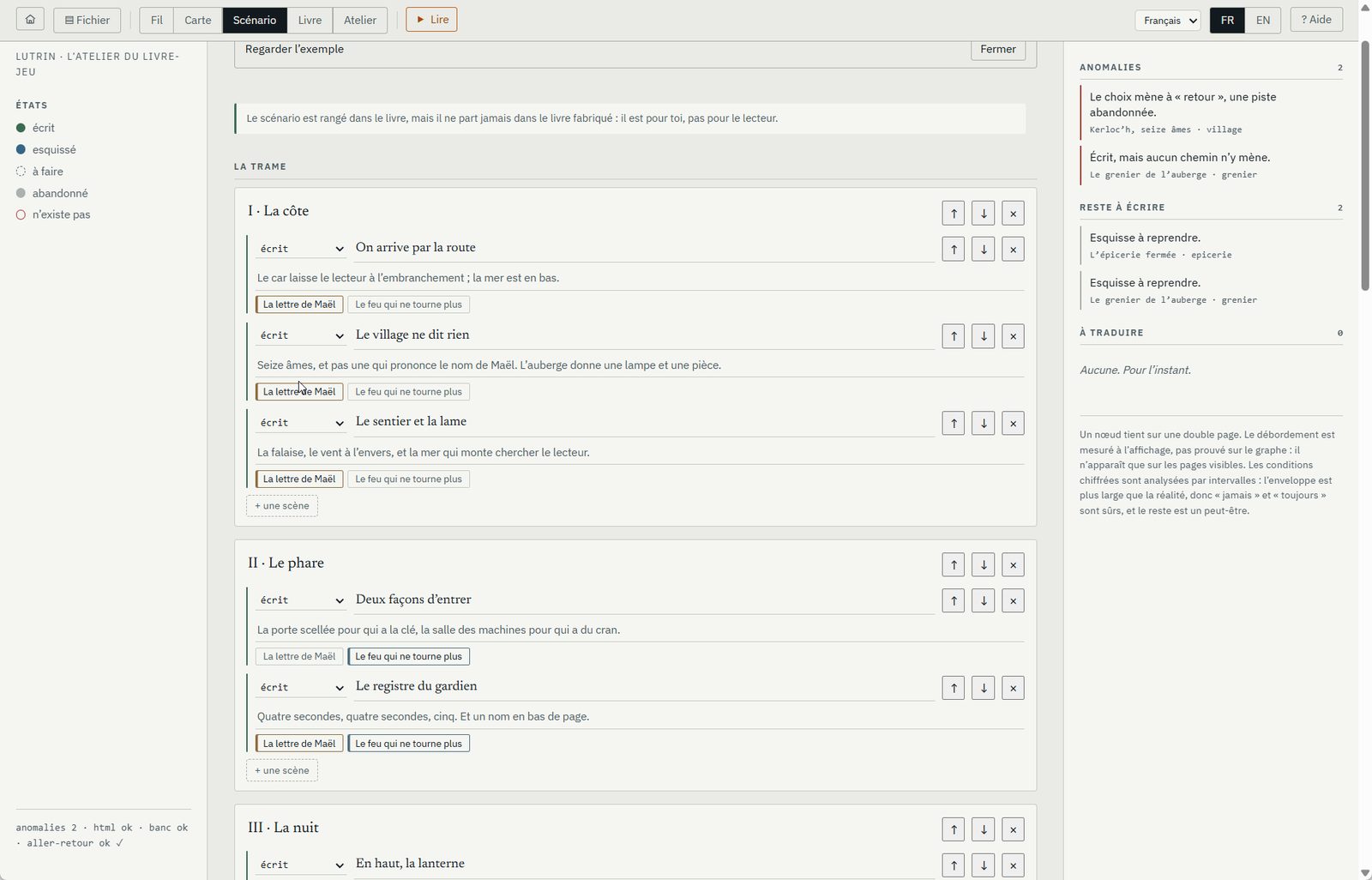Image resolution: width=1372 pixels, height=880 pixels.
Task: Move scene "On arrive par la route" down
Action: pyautogui.click(x=984, y=250)
